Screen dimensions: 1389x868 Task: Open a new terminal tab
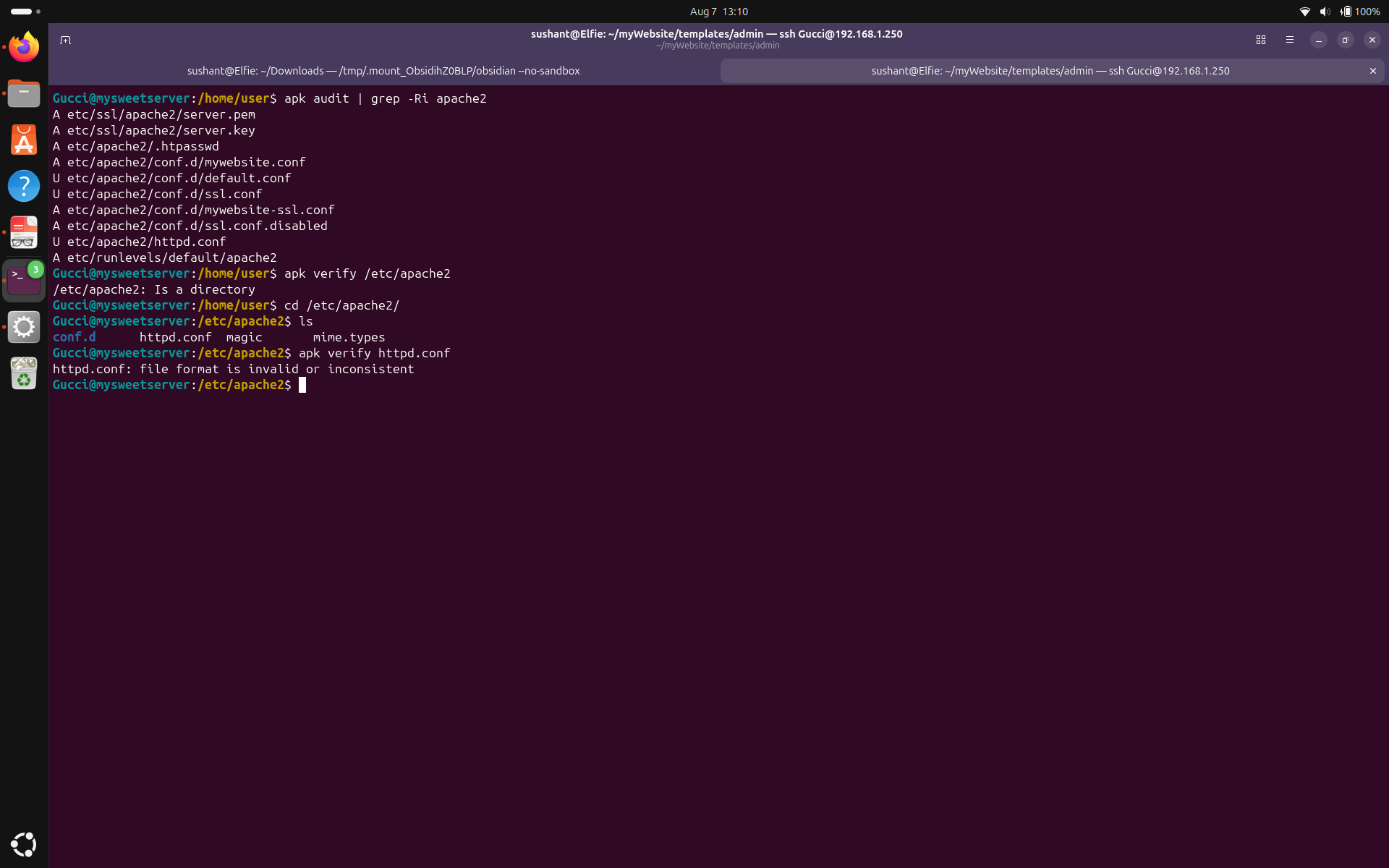click(65, 40)
